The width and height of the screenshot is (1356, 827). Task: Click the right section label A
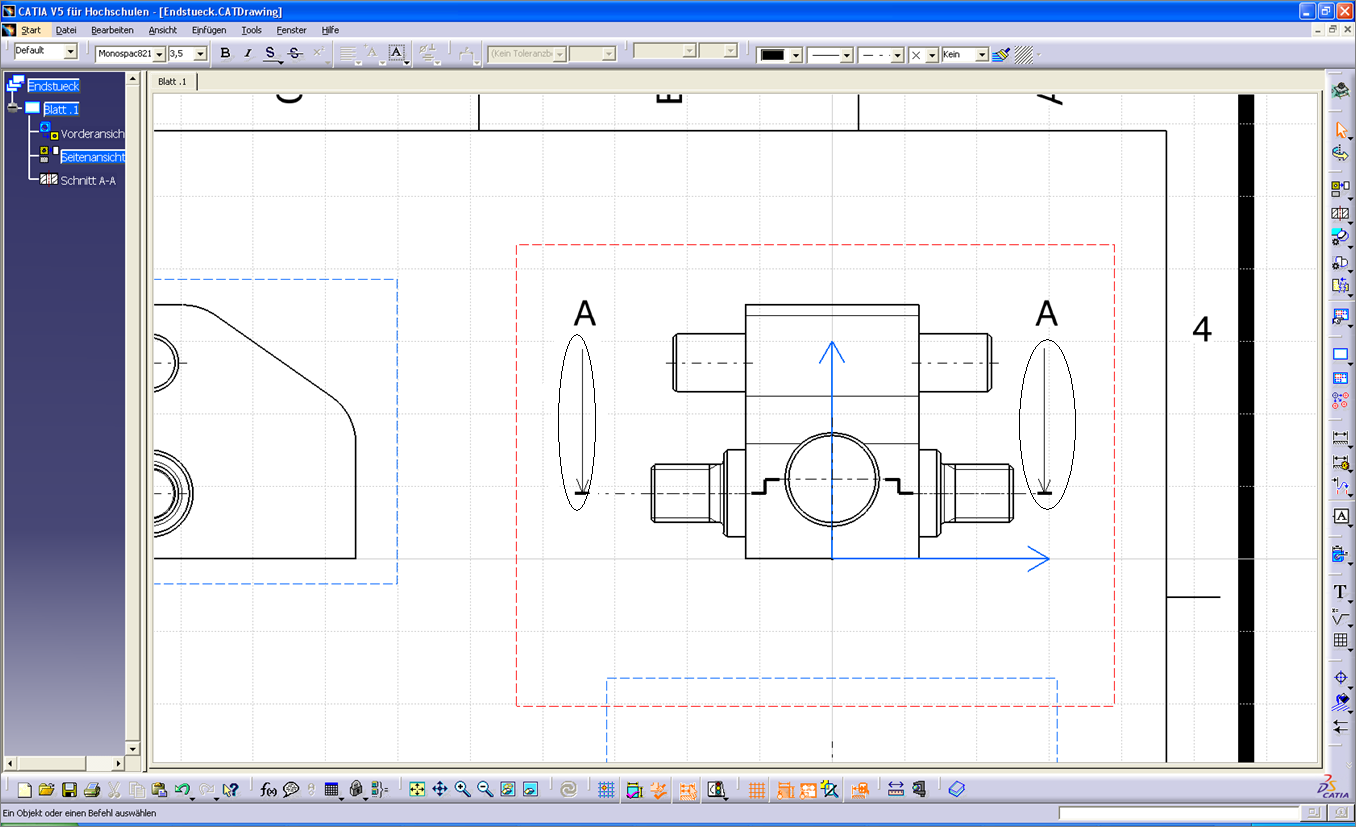[1046, 314]
